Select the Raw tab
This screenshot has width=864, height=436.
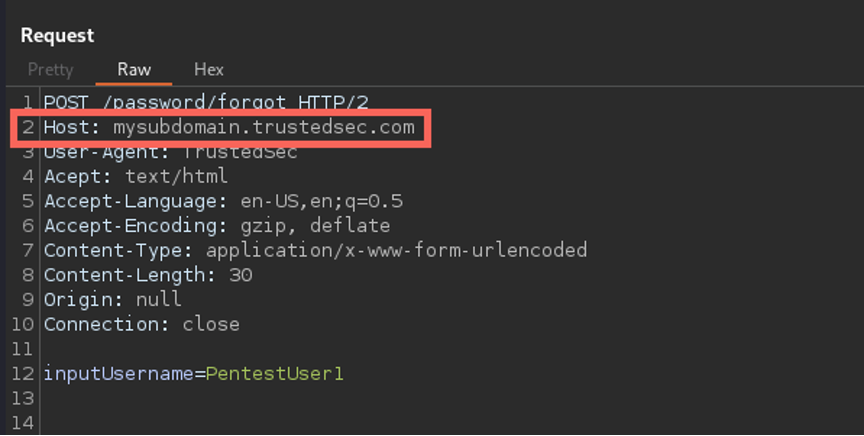click(x=134, y=69)
